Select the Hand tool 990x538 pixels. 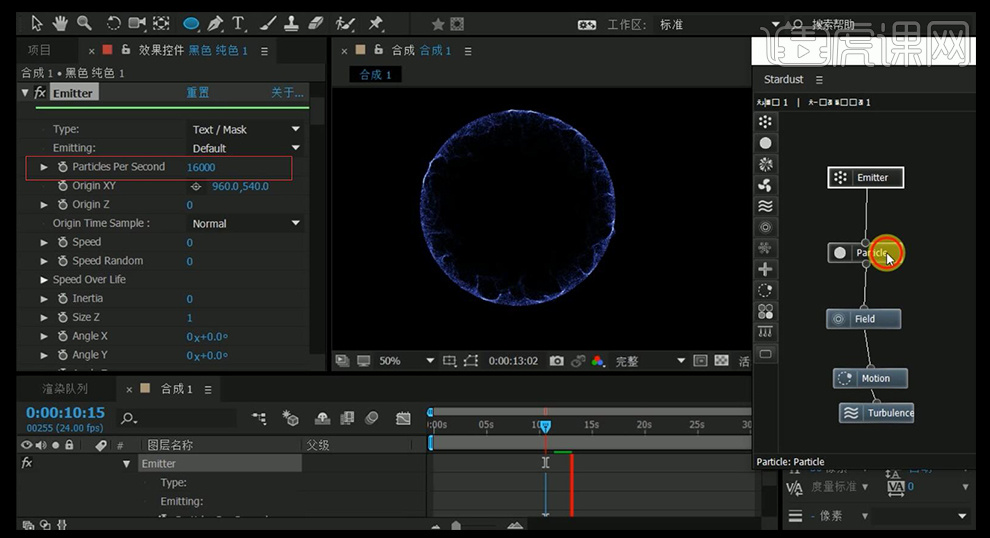click(60, 22)
